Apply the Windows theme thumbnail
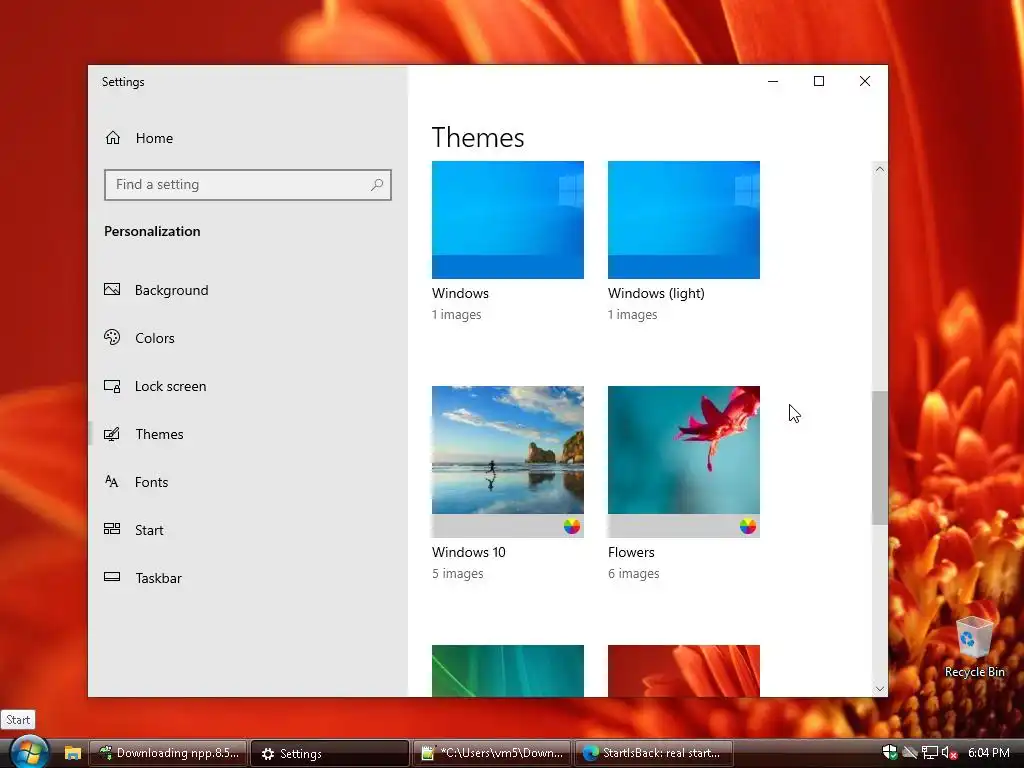This screenshot has width=1024, height=768. tap(507, 219)
